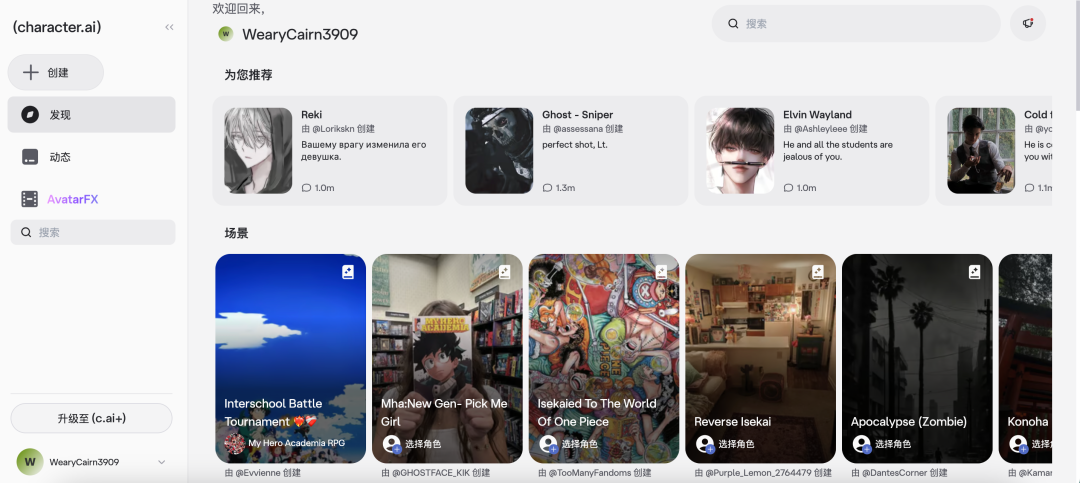Image resolution: width=1080 pixels, height=483 pixels.
Task: Click the bookmark icon on Interschool Battle Tournament
Action: pos(348,272)
